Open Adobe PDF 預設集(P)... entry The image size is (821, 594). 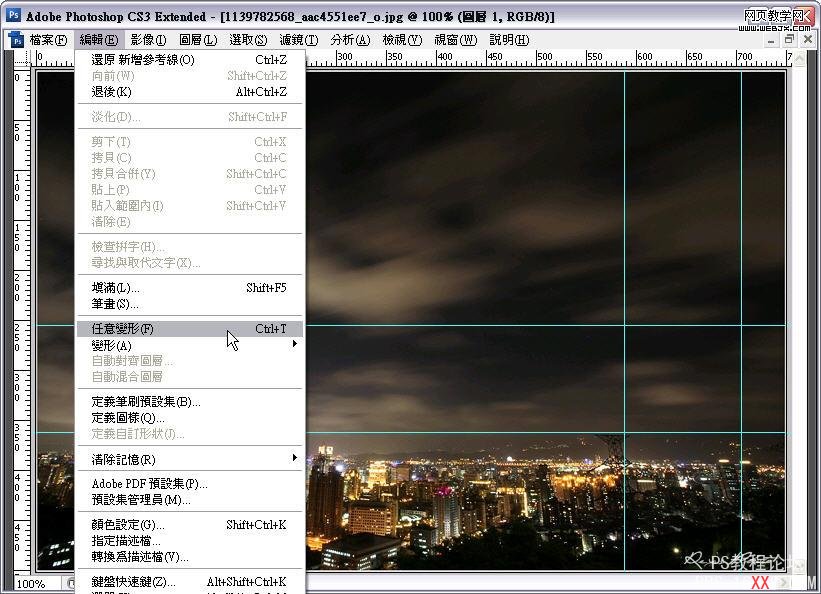click(190, 484)
